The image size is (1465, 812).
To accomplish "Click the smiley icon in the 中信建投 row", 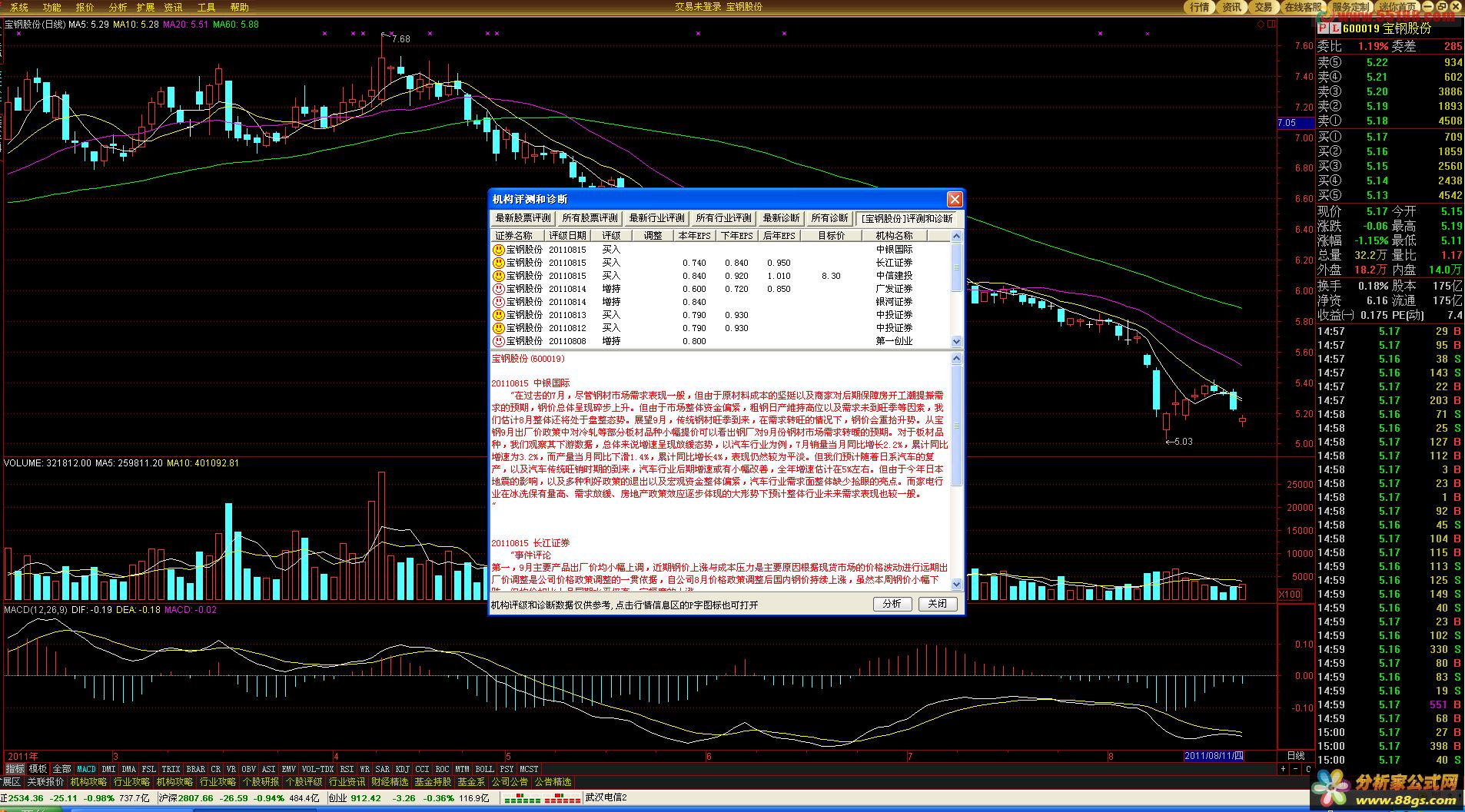I will pos(498,276).
